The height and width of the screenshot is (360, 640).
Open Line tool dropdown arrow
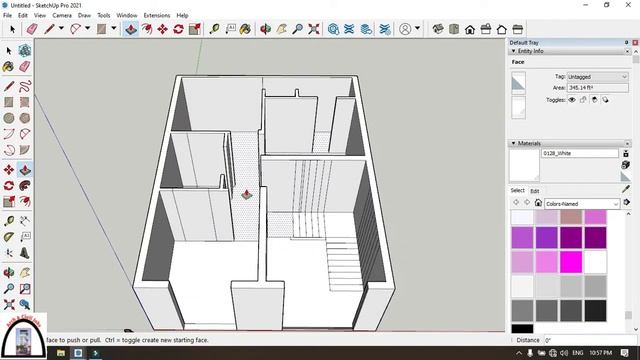(61, 28)
